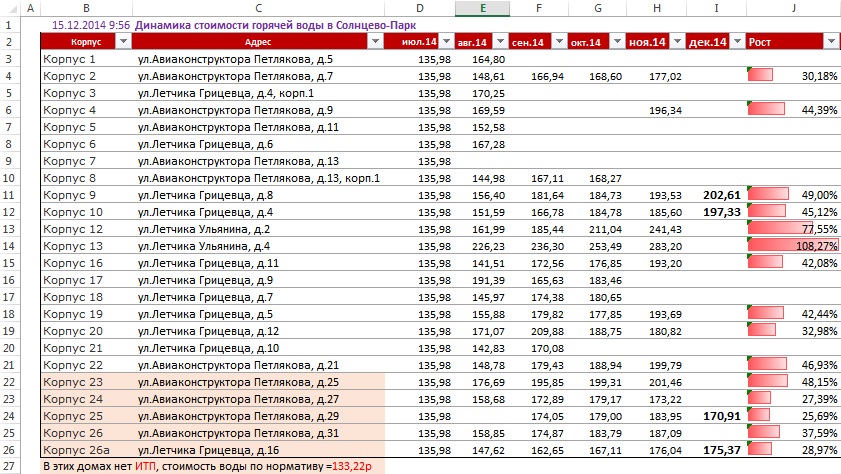Open the окт.14 column filter dropdown
The width and height of the screenshot is (841, 474).
[617, 41]
